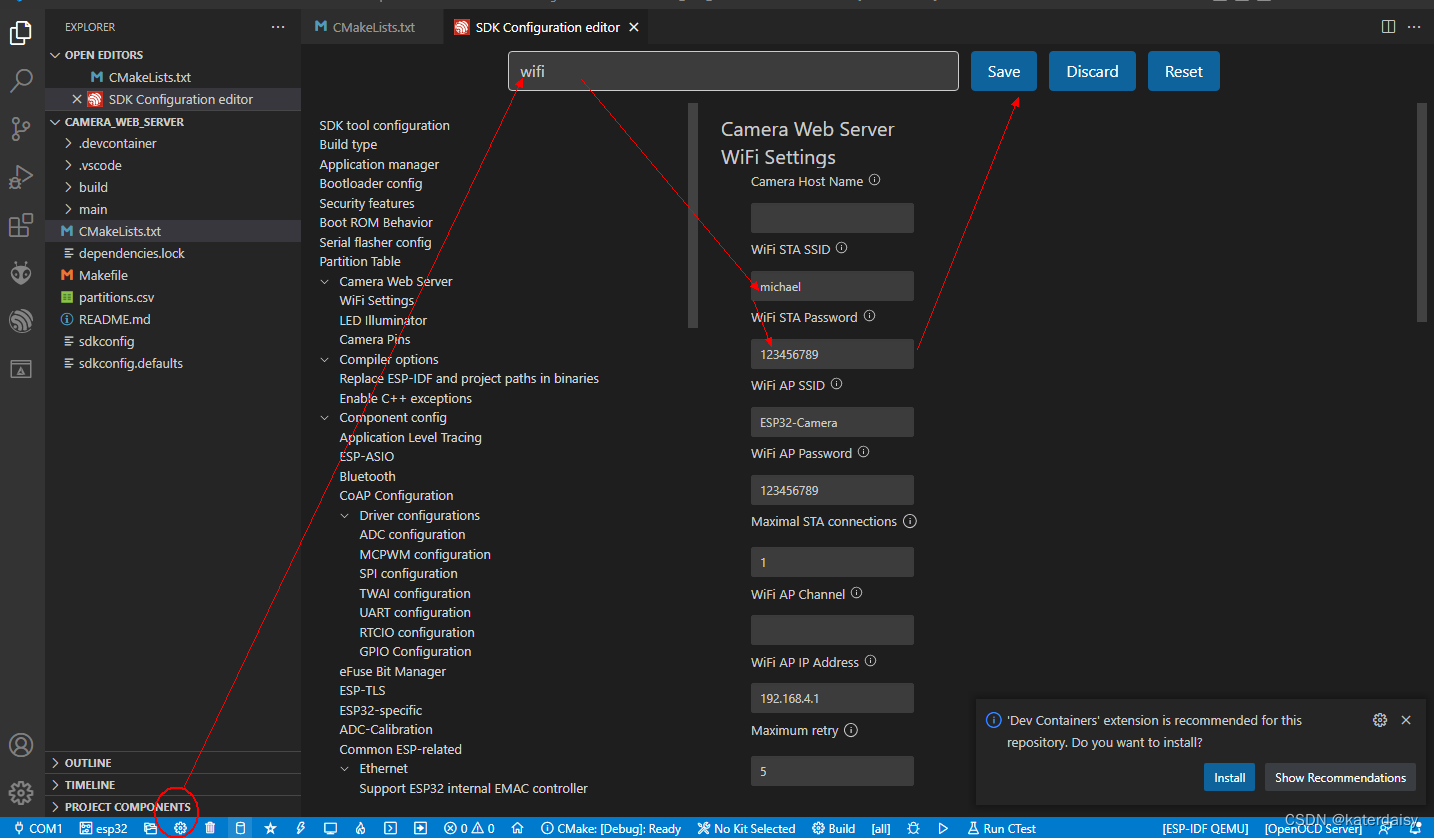Select LED Illuminator in config tree
This screenshot has width=1434, height=838.
[383, 320]
